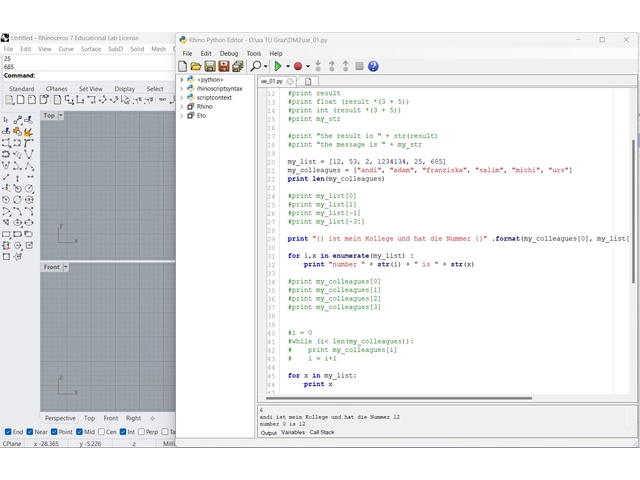The height and width of the screenshot is (480, 640).
Task: Click the Step Into debug icon
Action: [x=318, y=66]
